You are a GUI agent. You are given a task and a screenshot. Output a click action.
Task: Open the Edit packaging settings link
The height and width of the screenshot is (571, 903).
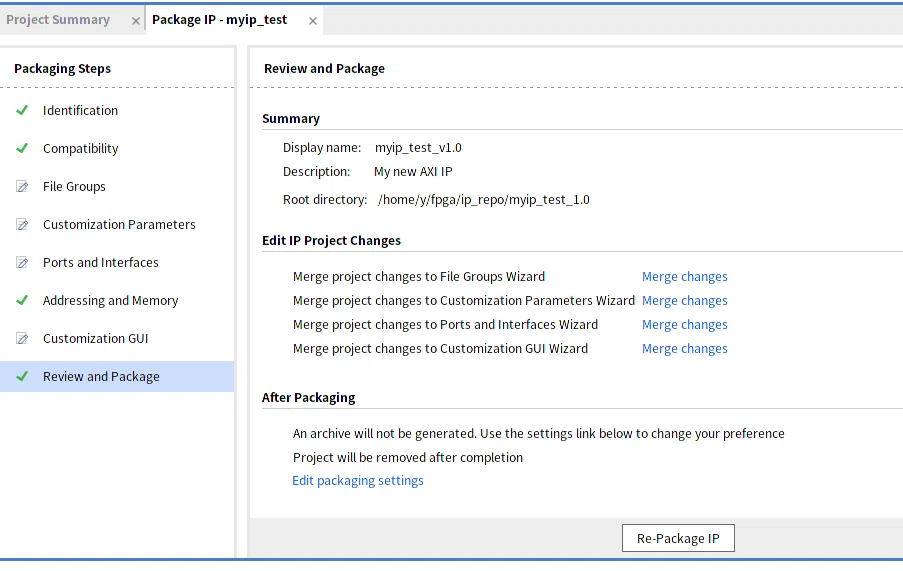358,481
